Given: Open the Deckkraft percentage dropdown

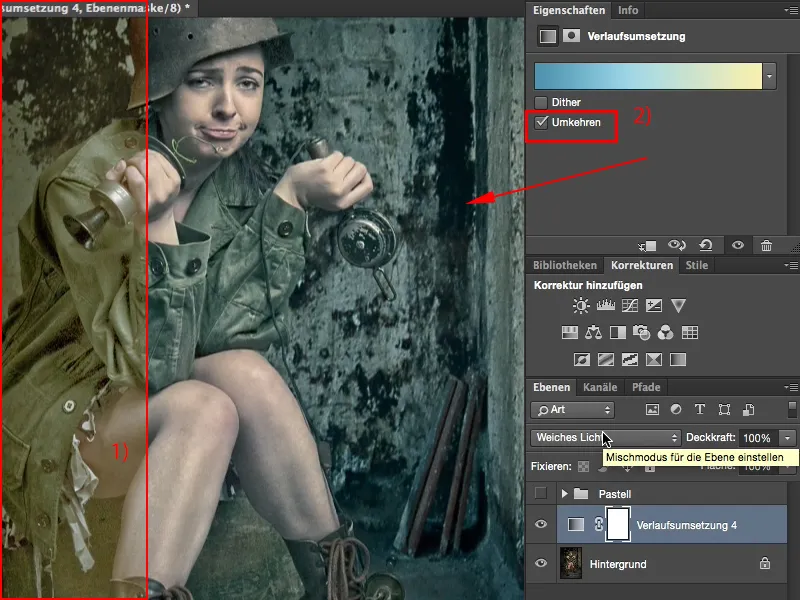Looking at the screenshot, I should [x=785, y=437].
